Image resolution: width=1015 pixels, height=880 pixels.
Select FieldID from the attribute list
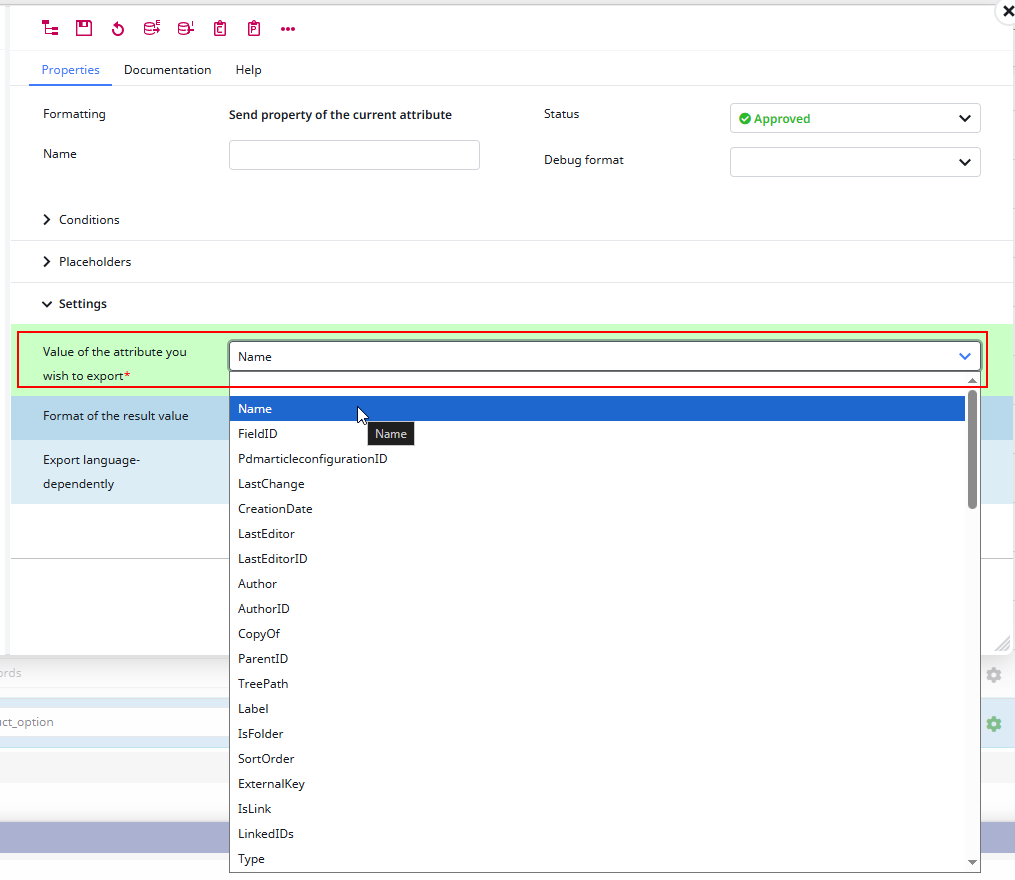(x=256, y=433)
